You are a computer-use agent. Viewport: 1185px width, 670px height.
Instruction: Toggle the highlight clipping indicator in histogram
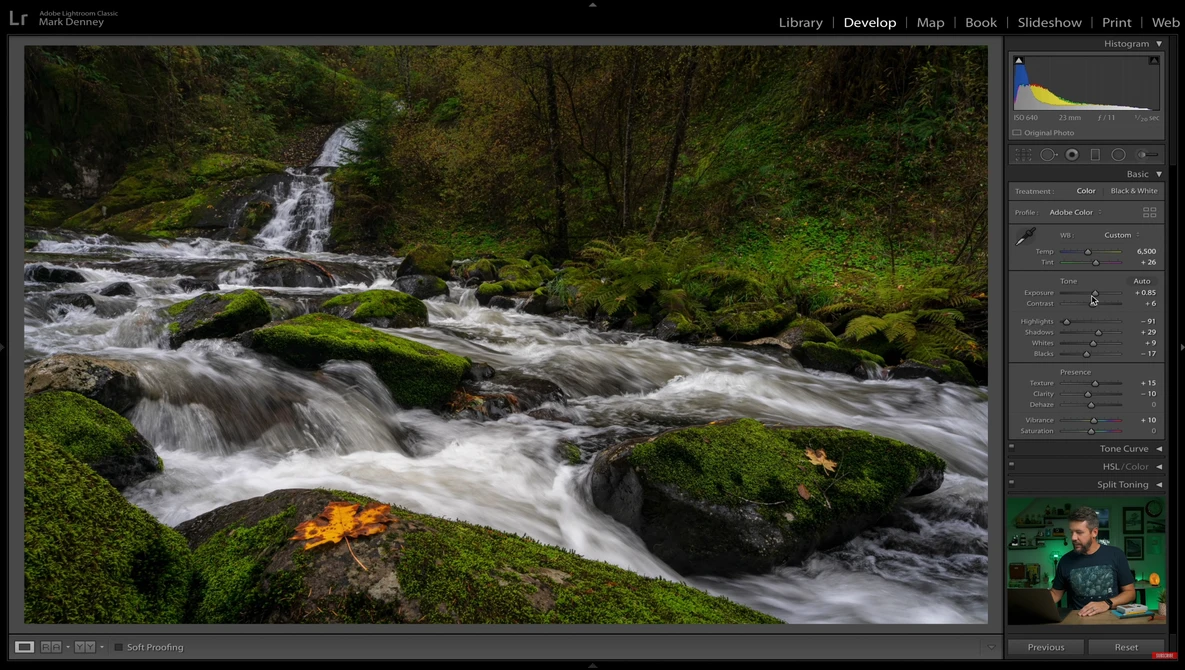click(1154, 60)
